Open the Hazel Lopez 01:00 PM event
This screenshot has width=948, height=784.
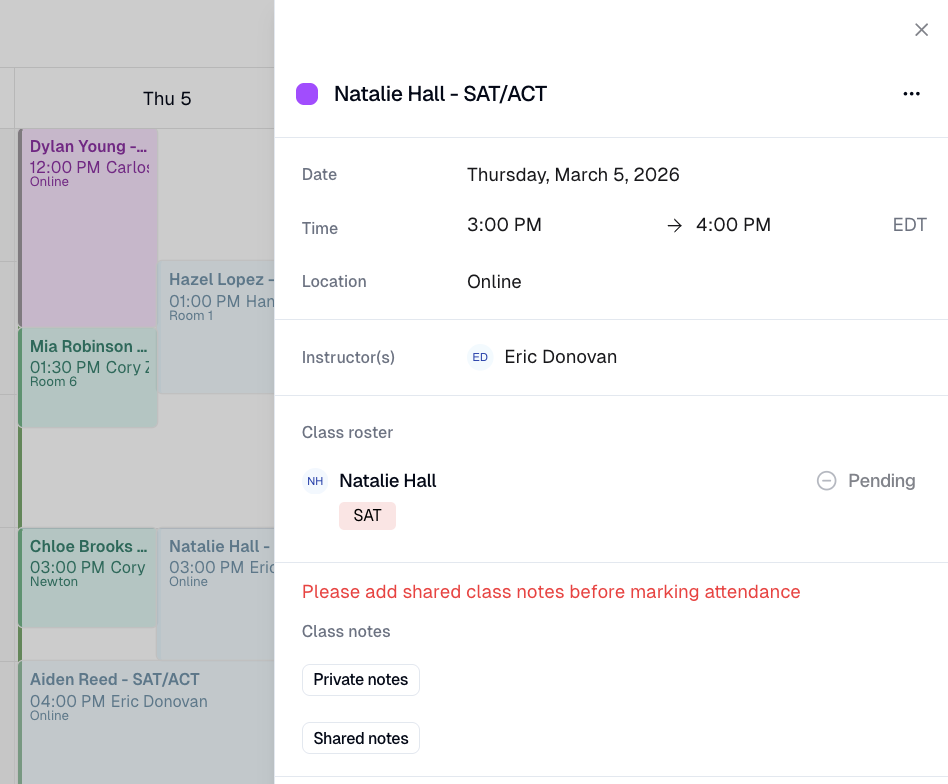point(216,327)
